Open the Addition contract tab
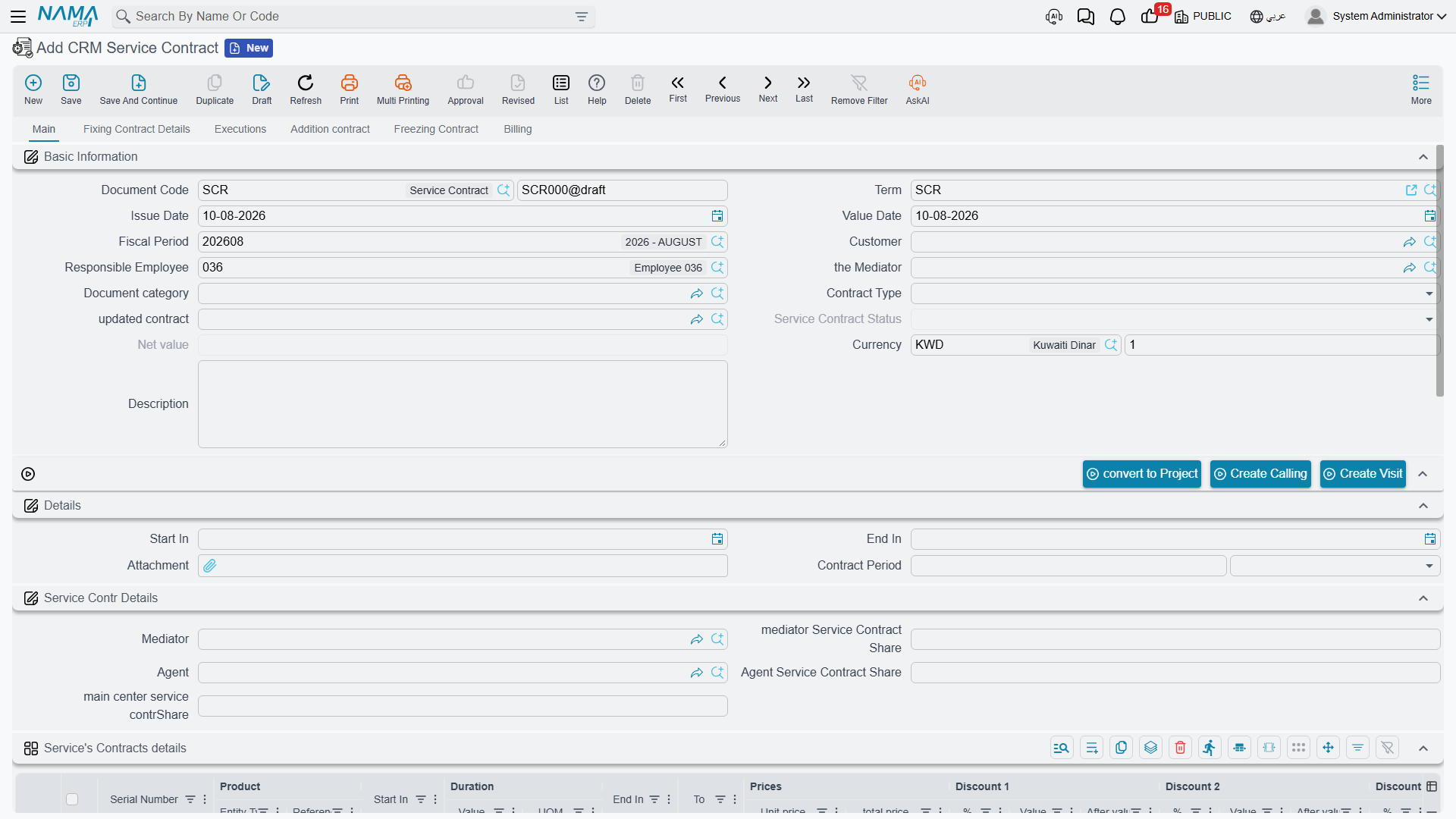The height and width of the screenshot is (819, 1456). pos(330,129)
